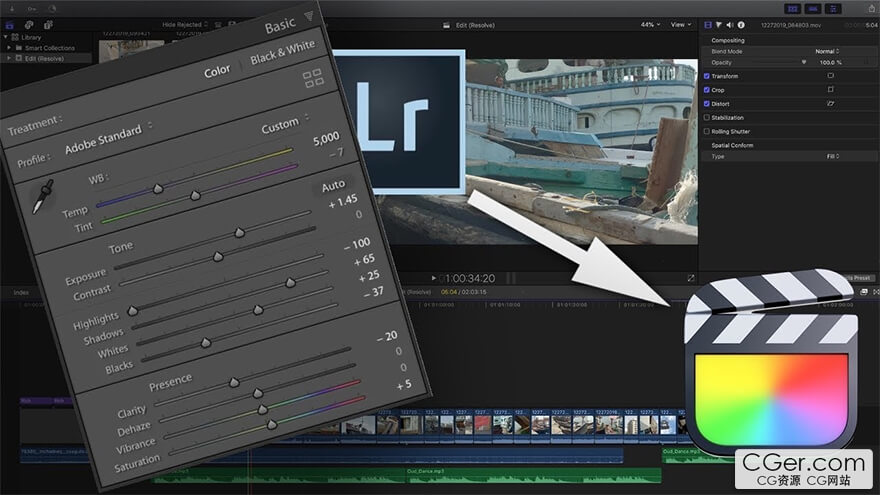Open the viewer zoom 44% dropdown

point(650,24)
